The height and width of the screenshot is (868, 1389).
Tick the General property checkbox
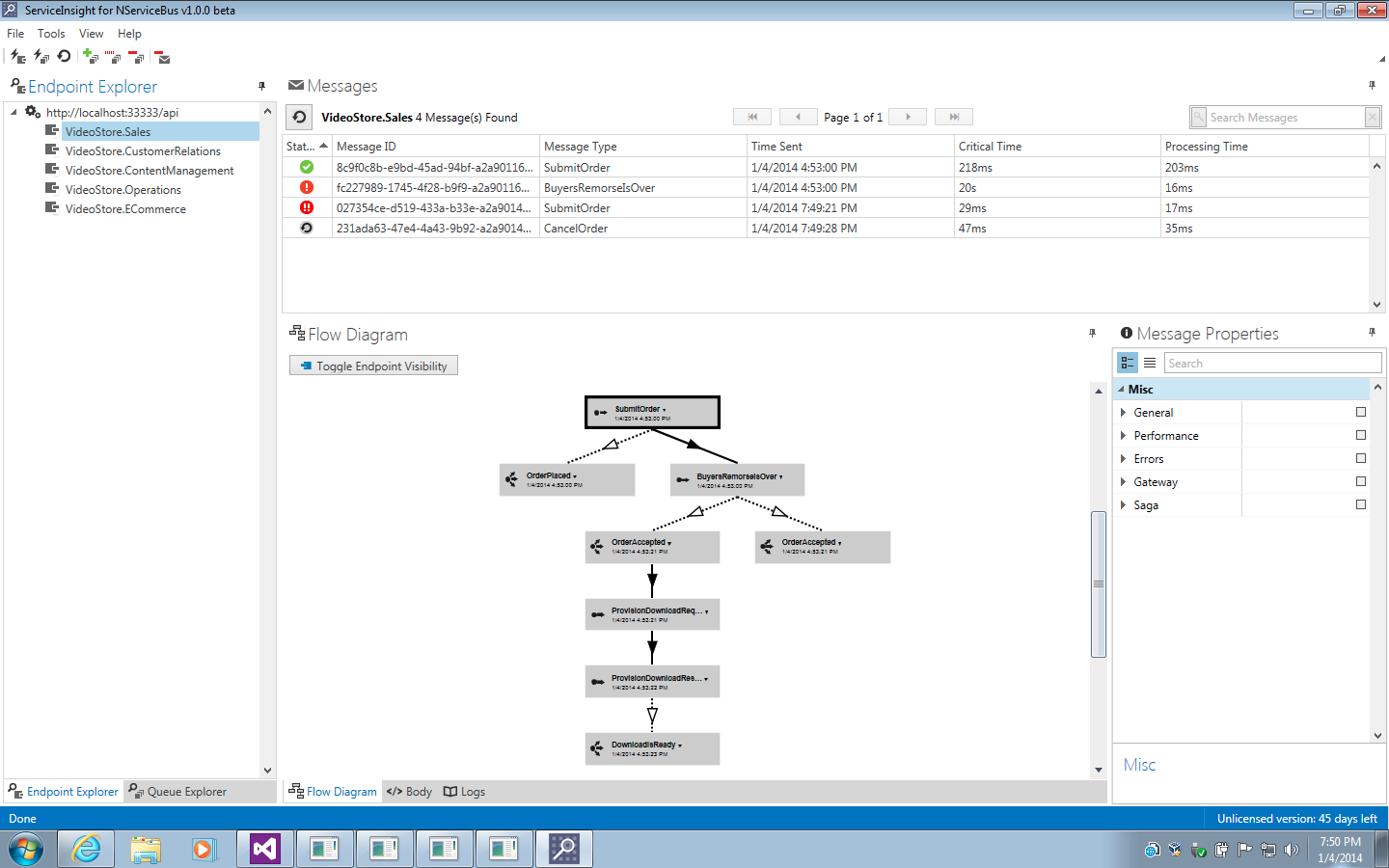(1361, 412)
